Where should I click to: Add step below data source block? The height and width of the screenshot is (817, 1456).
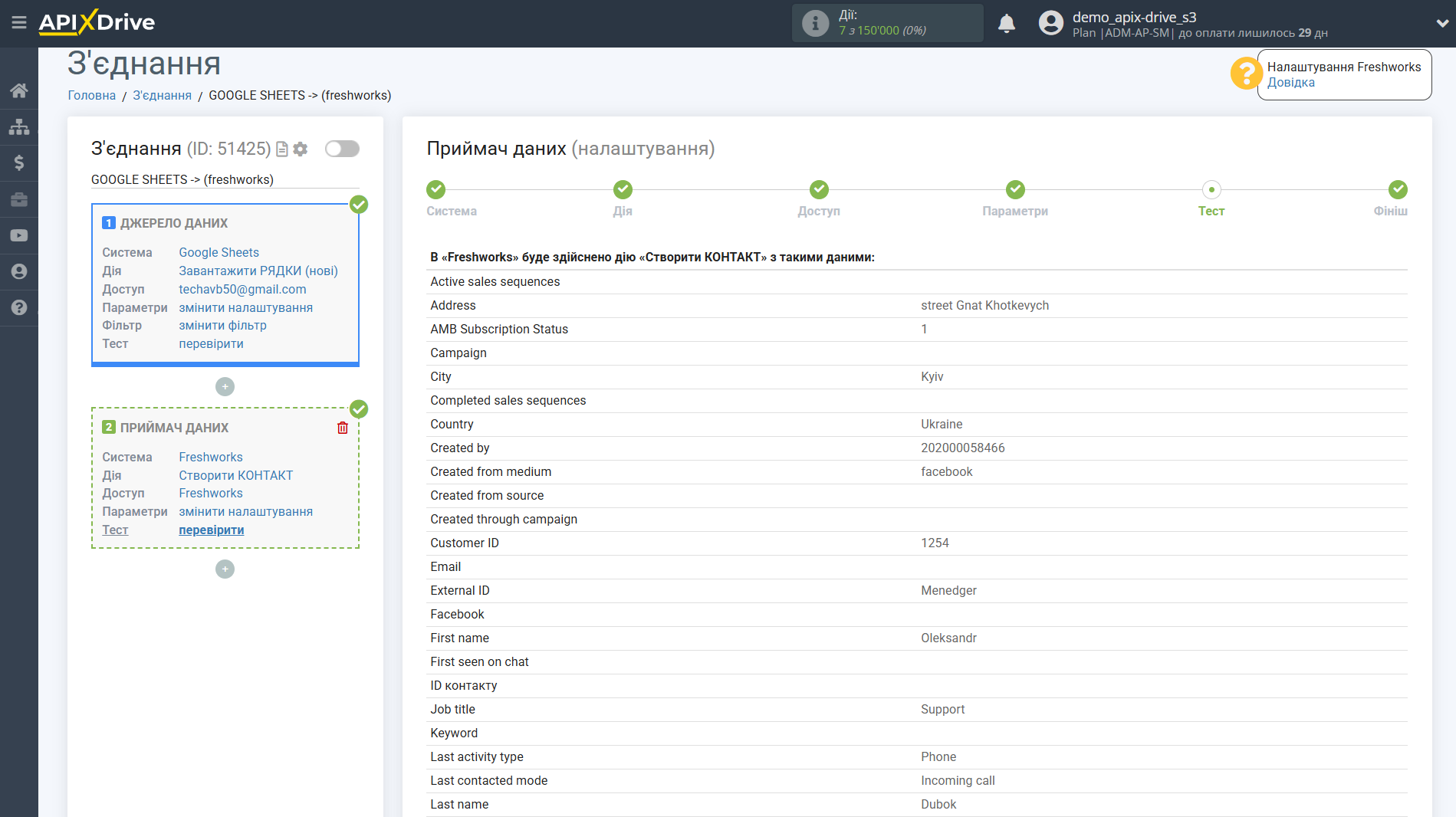click(225, 387)
